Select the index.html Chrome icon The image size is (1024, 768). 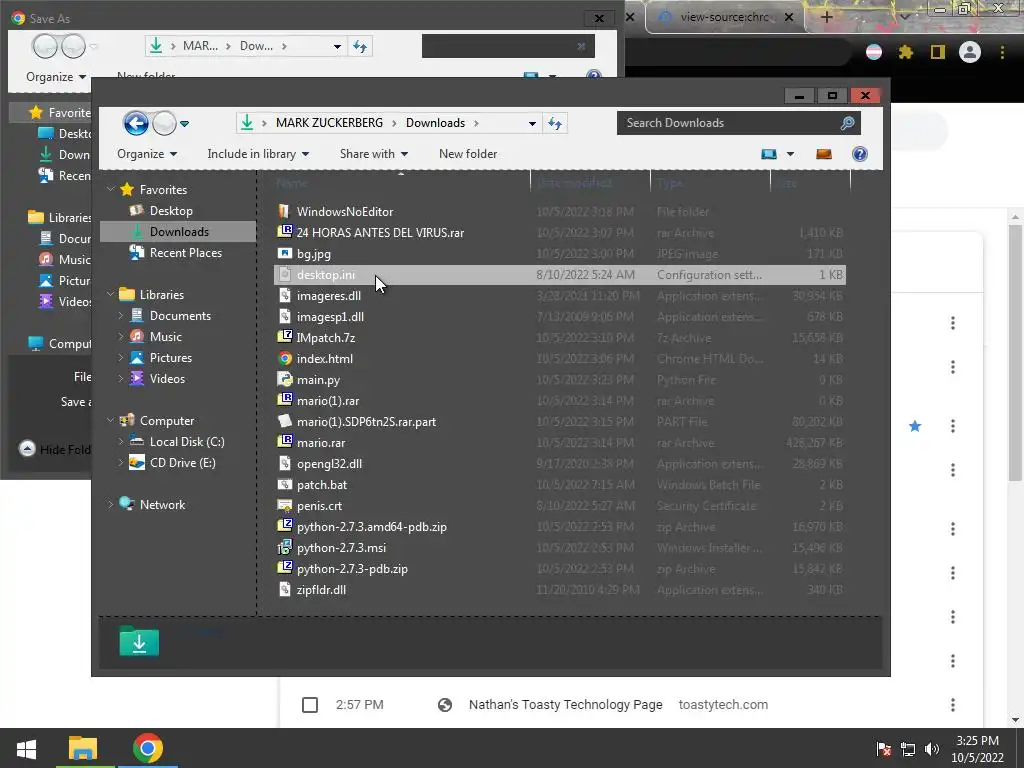click(284, 359)
